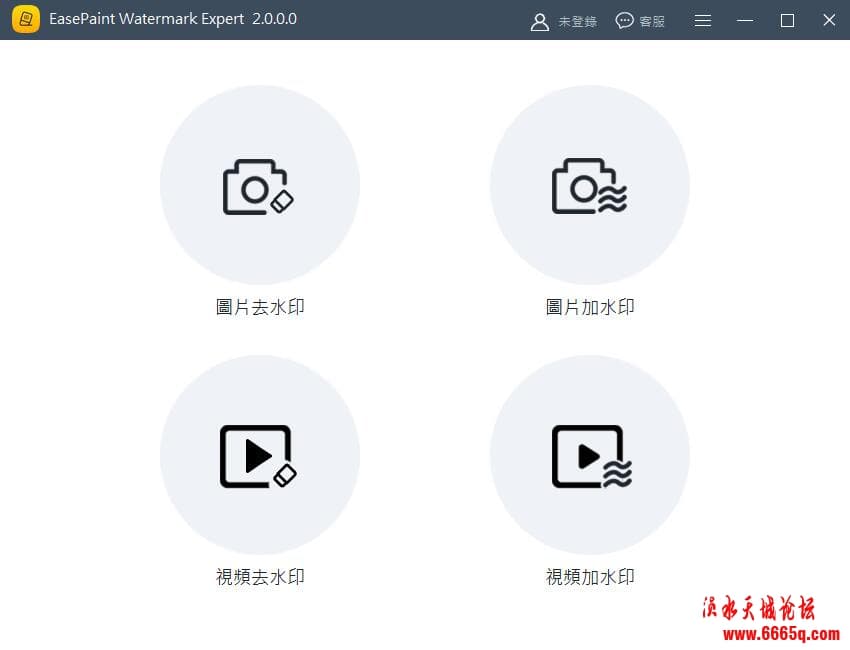The width and height of the screenshot is (850, 650).
Task: Select the 圖片去水印 label
Action: [x=260, y=307]
